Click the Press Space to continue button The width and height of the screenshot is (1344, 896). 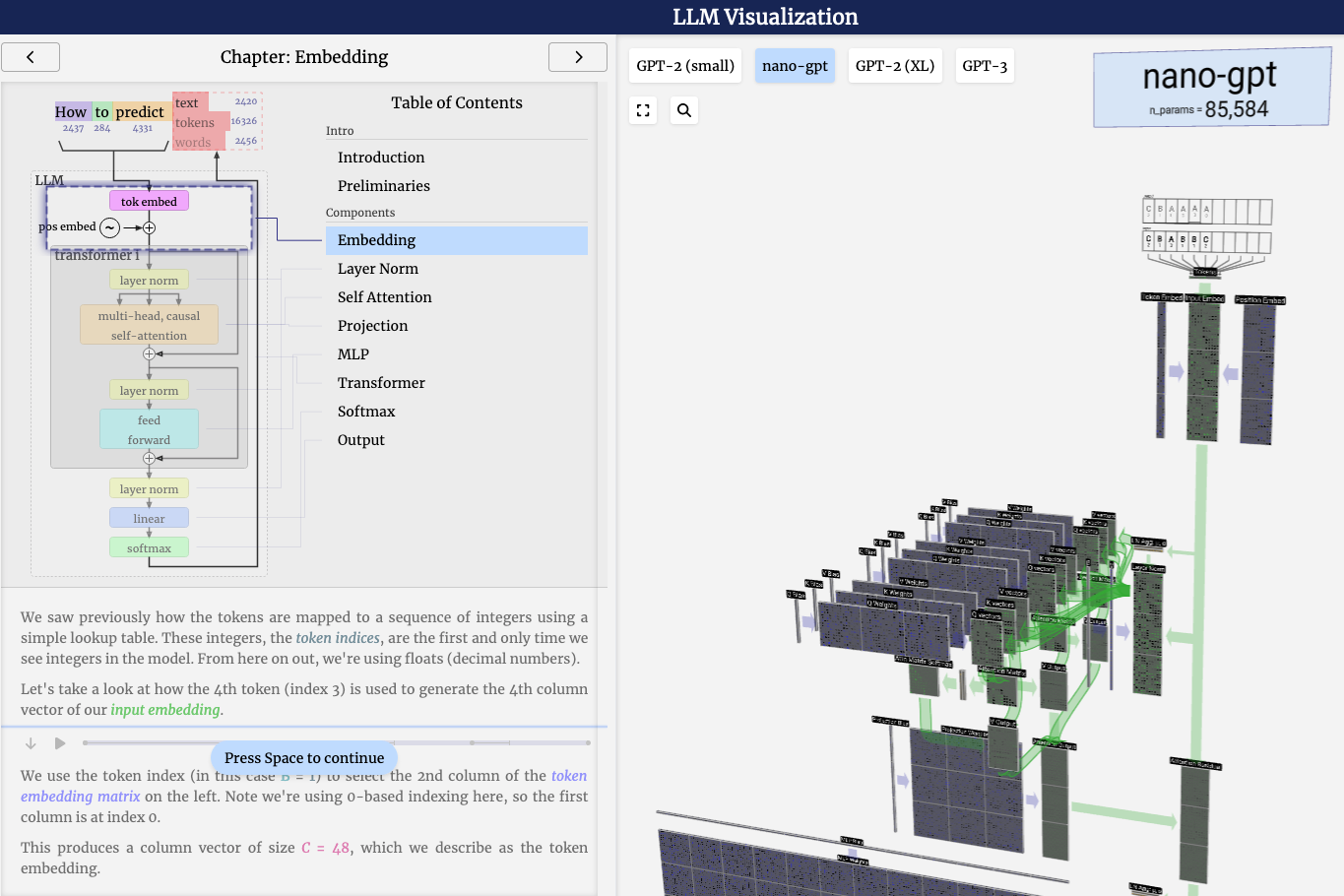point(304,758)
